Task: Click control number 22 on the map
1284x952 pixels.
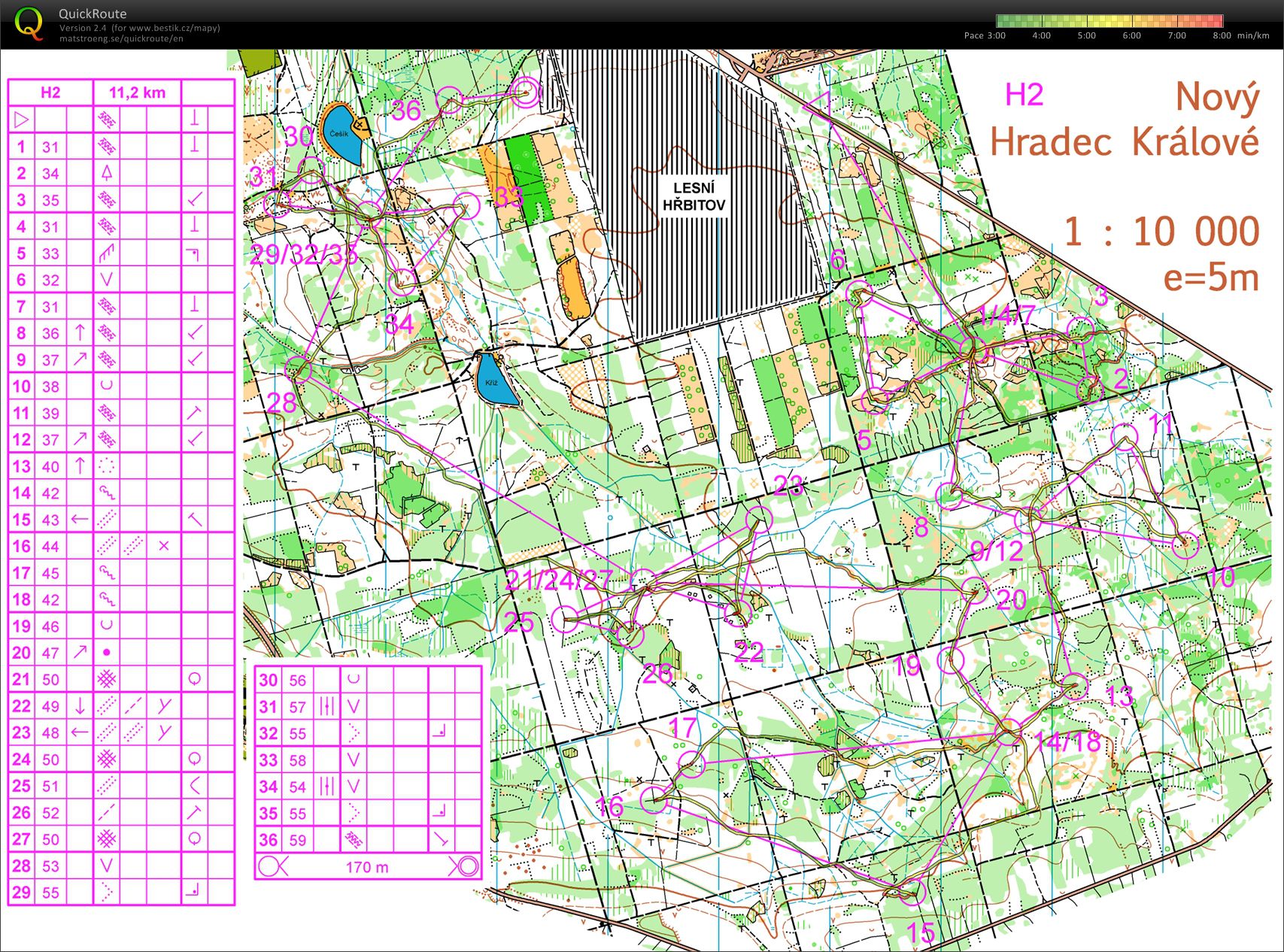Action: (x=749, y=652)
